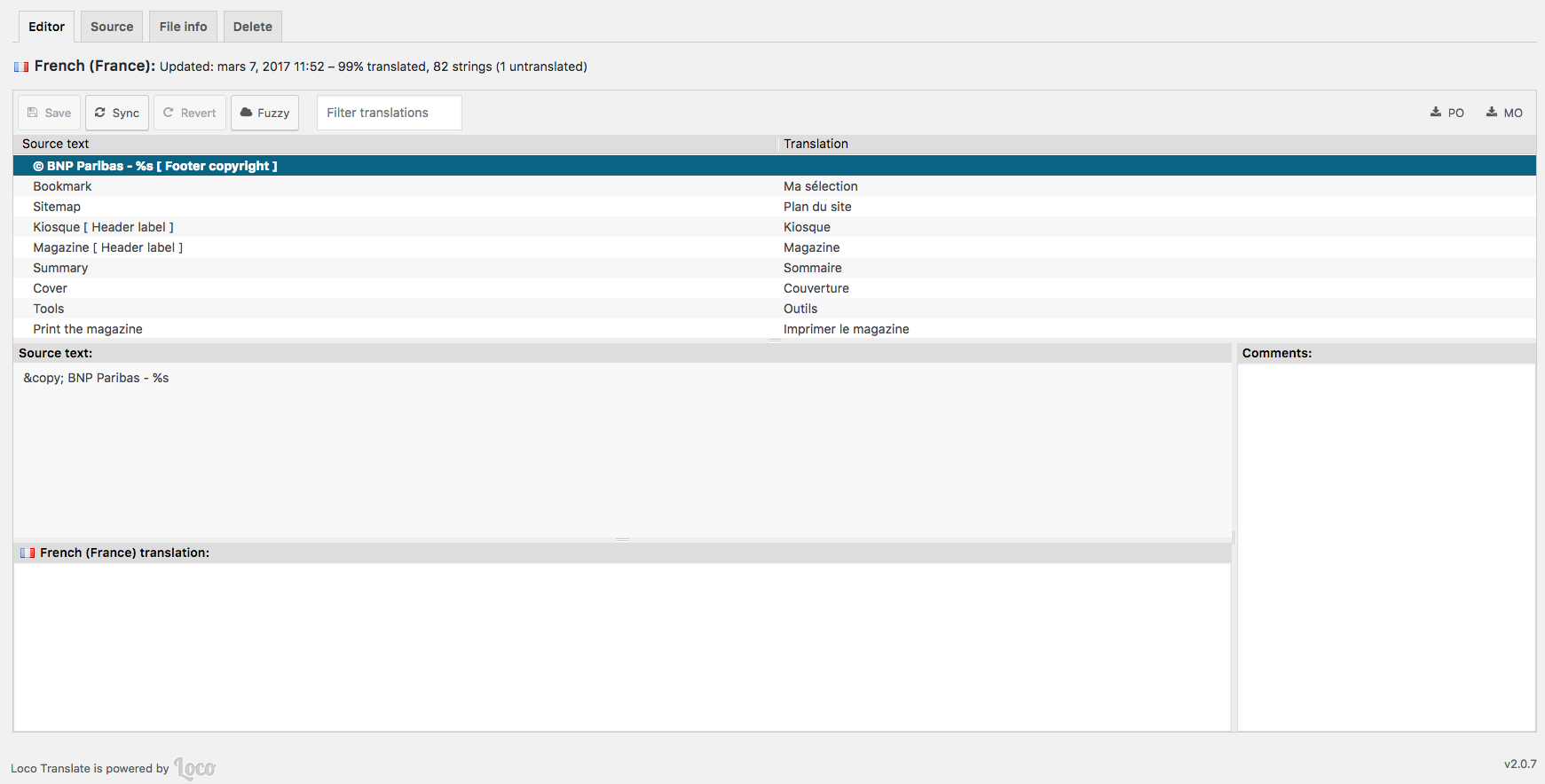Mark string as Fuzzy
The width and height of the screenshot is (1545, 784).
click(264, 113)
